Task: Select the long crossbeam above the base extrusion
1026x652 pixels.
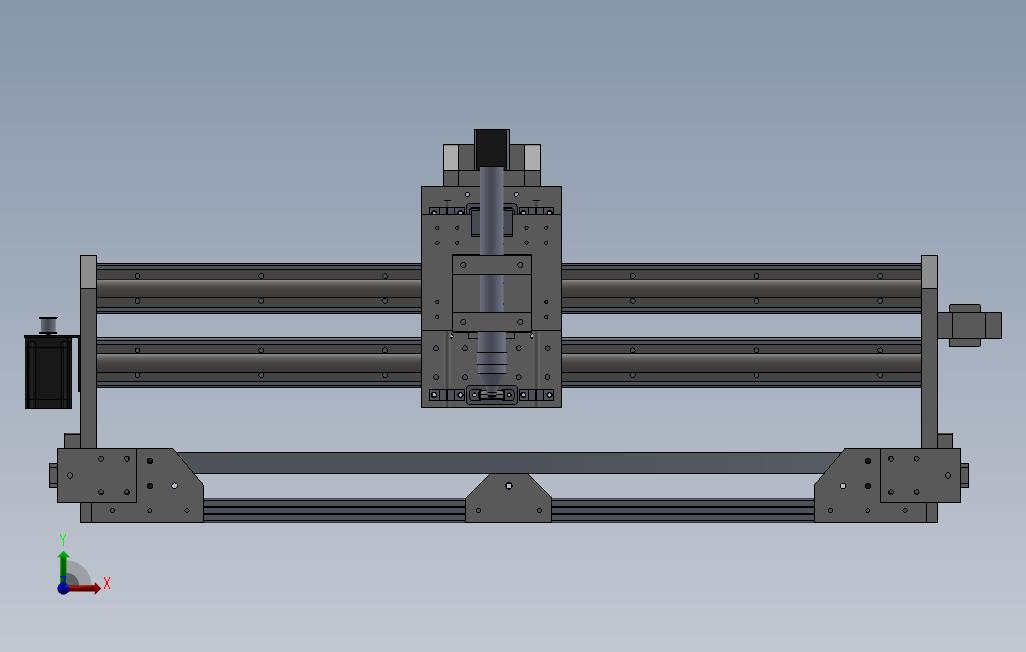Action: pyautogui.click(x=508, y=463)
